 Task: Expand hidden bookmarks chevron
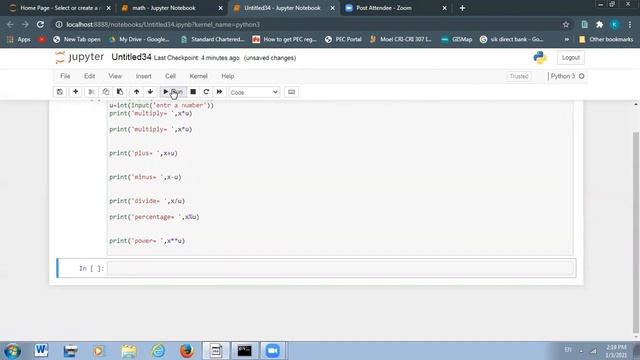(x=567, y=40)
